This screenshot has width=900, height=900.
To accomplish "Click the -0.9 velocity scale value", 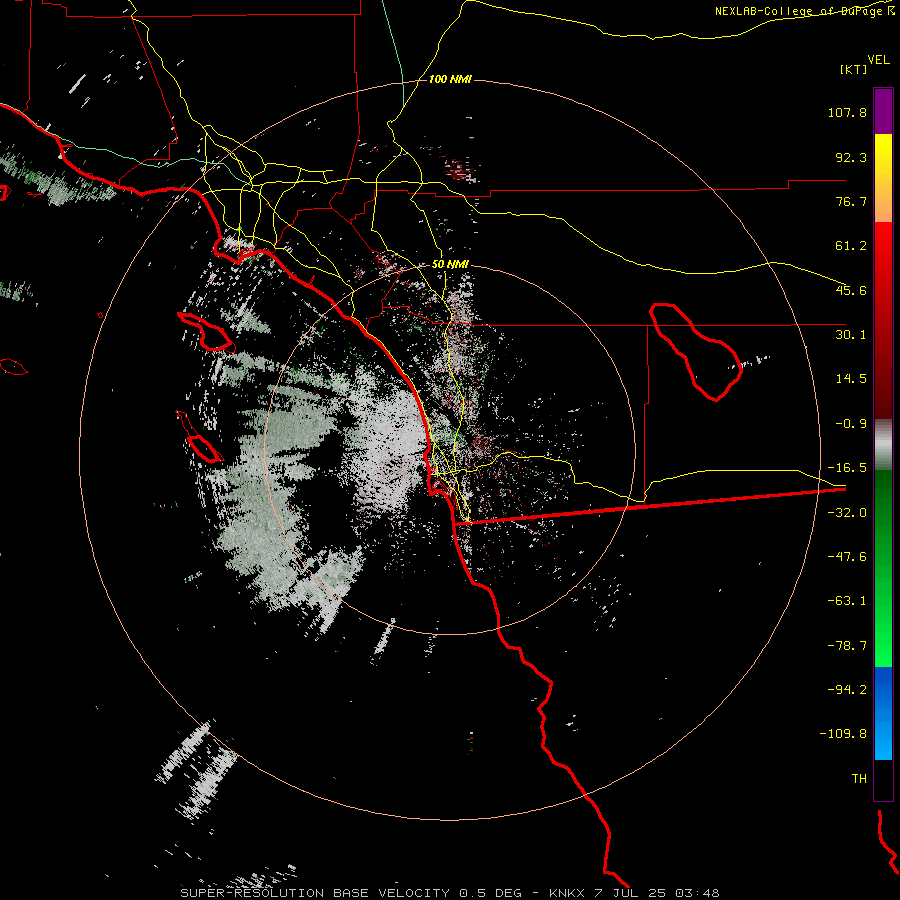I will click(851, 424).
